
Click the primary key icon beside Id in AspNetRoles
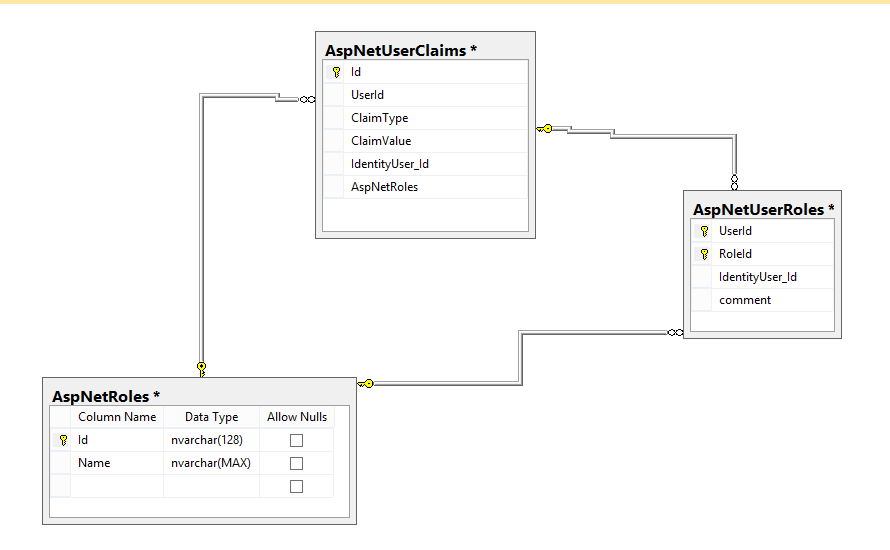tap(62, 440)
